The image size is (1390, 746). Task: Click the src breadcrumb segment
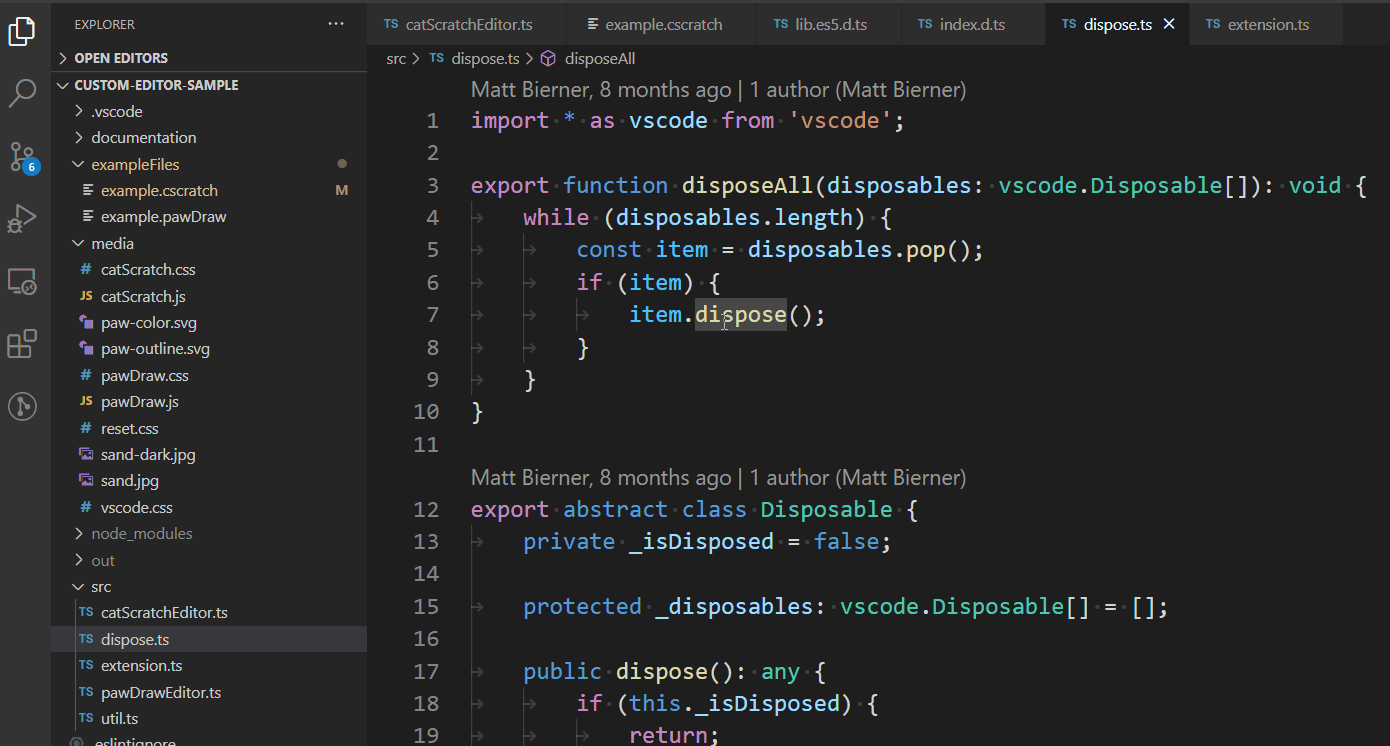point(396,59)
